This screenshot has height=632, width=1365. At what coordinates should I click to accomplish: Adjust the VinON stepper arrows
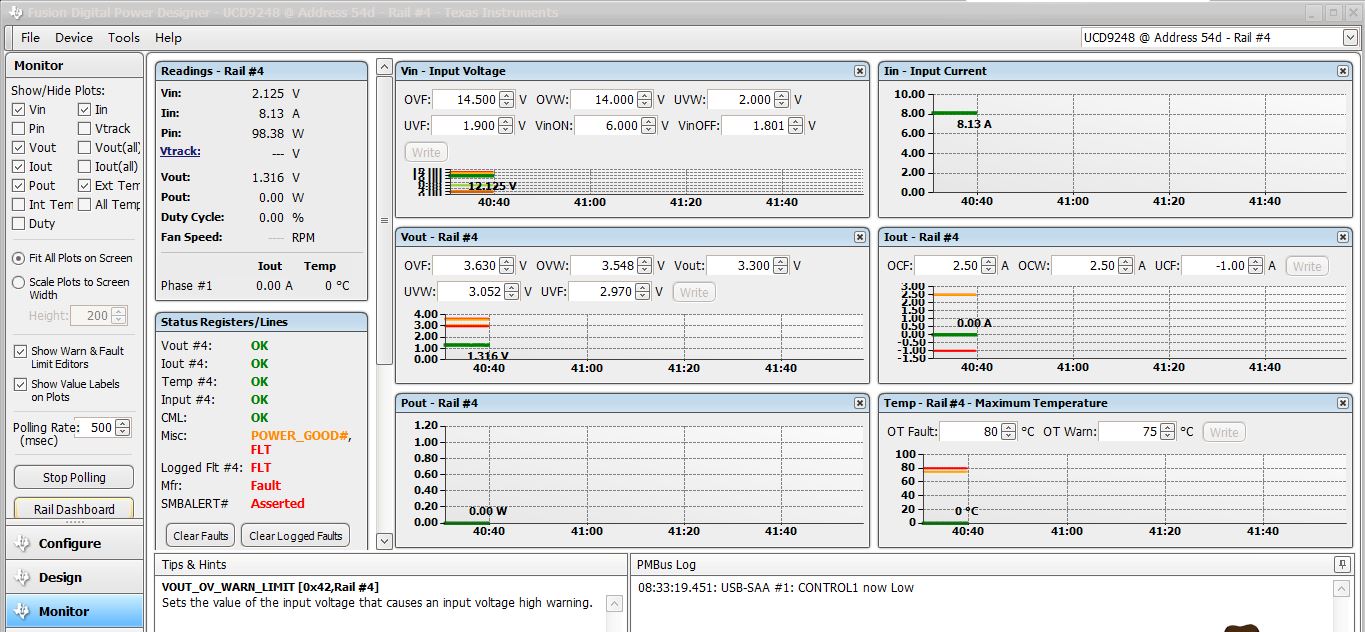(649, 126)
